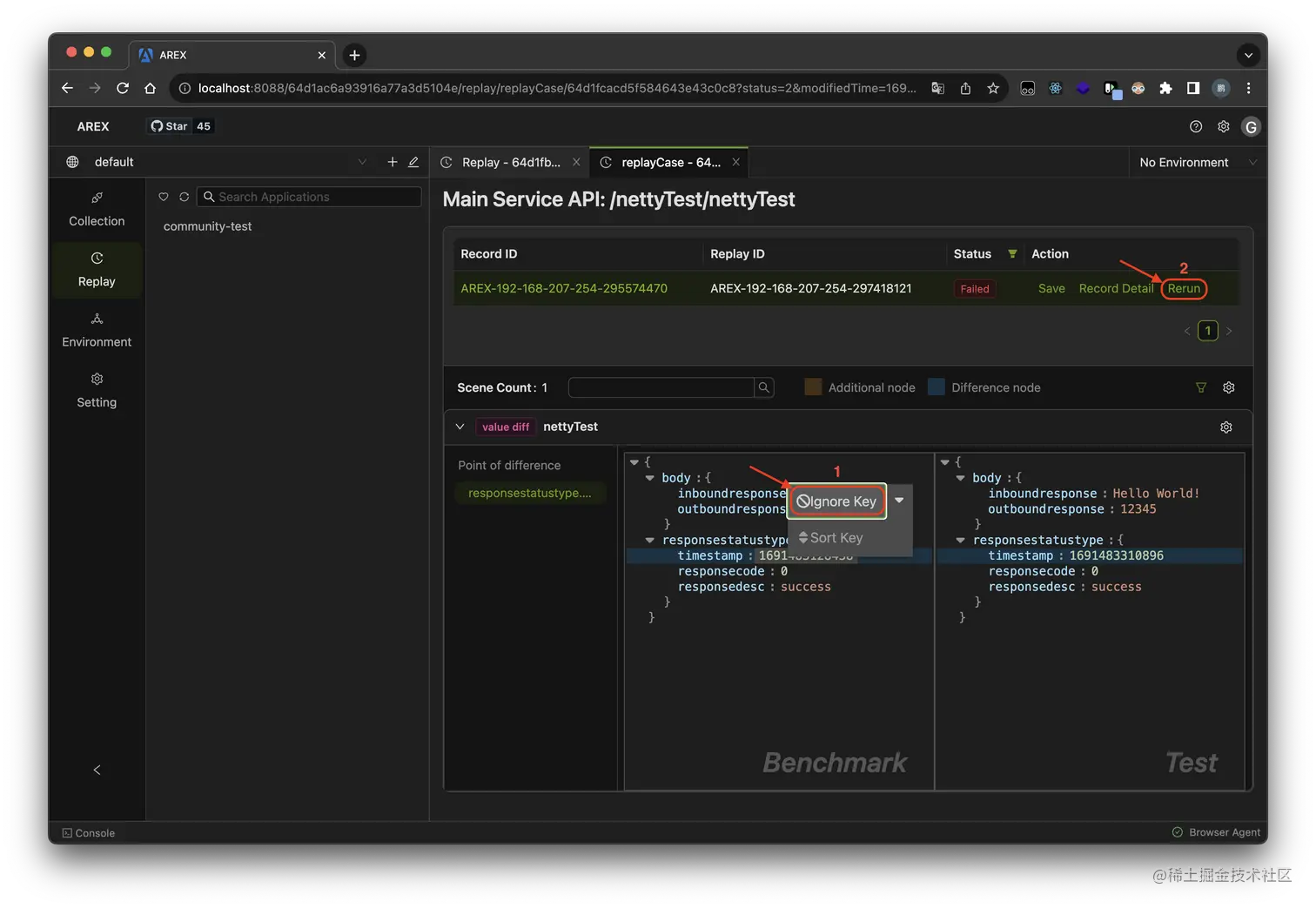The image size is (1316, 908).
Task: Open nettyTest compare config gear
Action: click(1226, 427)
